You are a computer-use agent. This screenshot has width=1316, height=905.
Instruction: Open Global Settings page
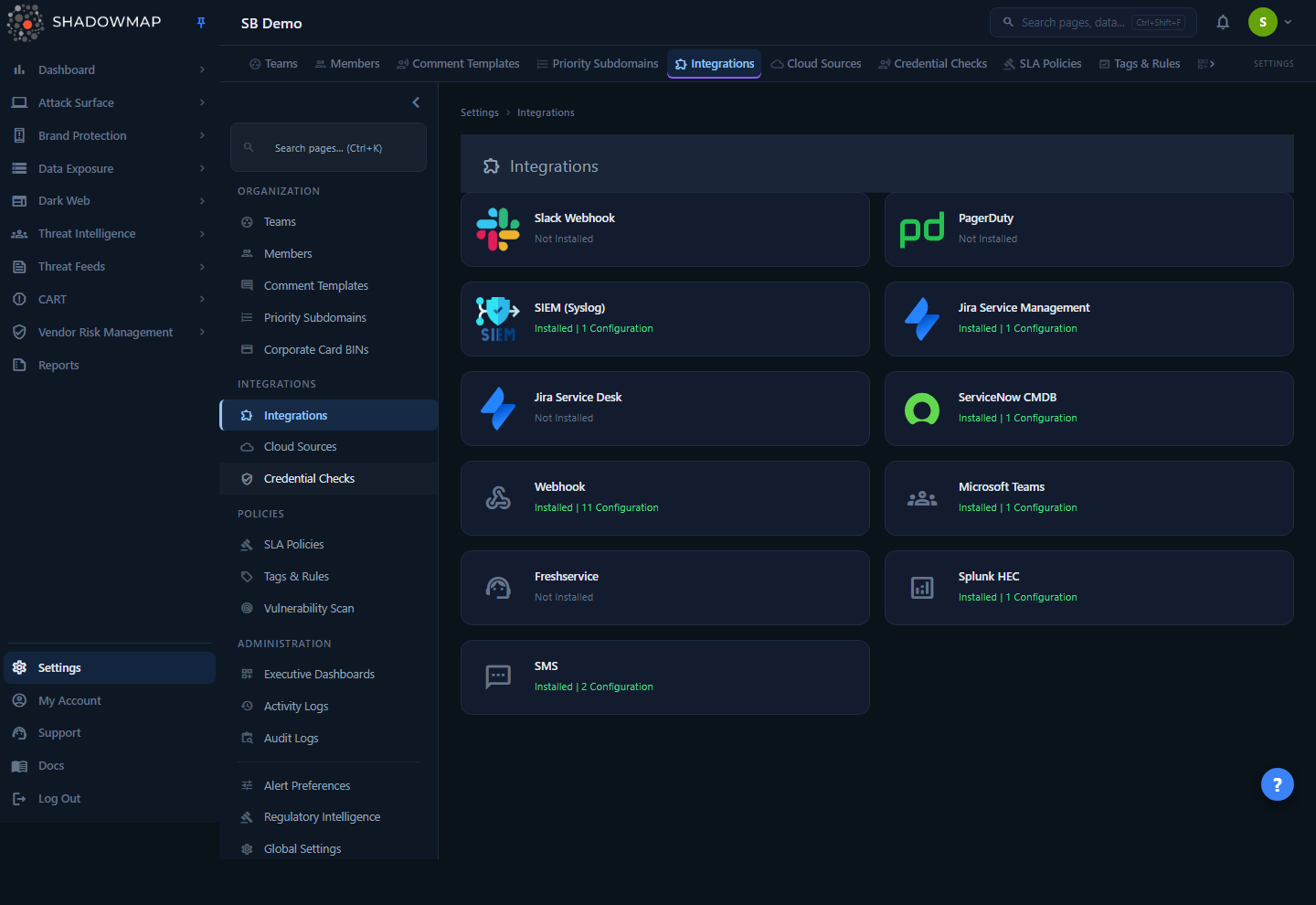pos(329,849)
